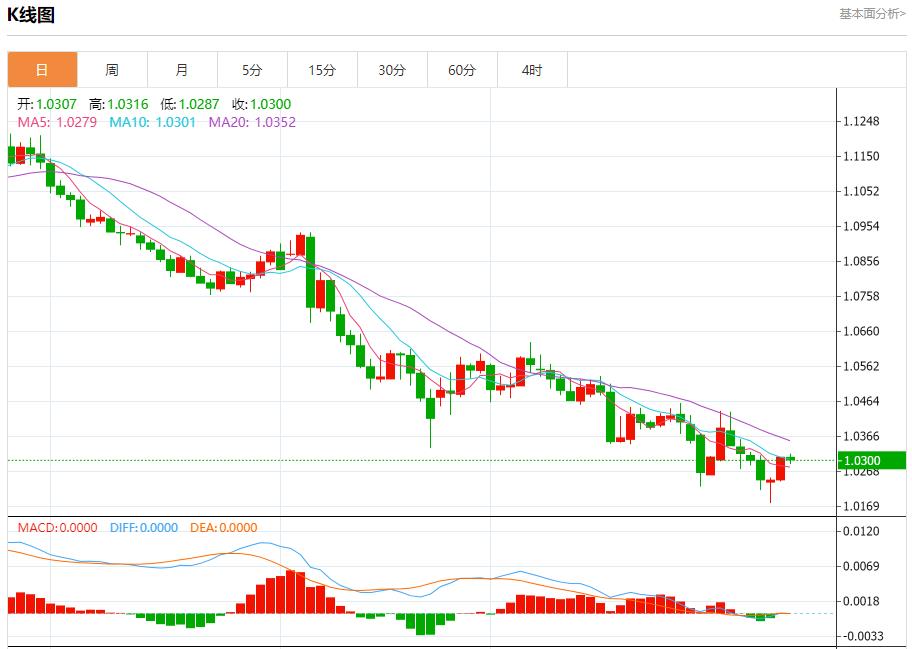Image resolution: width=912 pixels, height=649 pixels.
Task: Click the MA20 indicator label
Action: tap(252, 122)
